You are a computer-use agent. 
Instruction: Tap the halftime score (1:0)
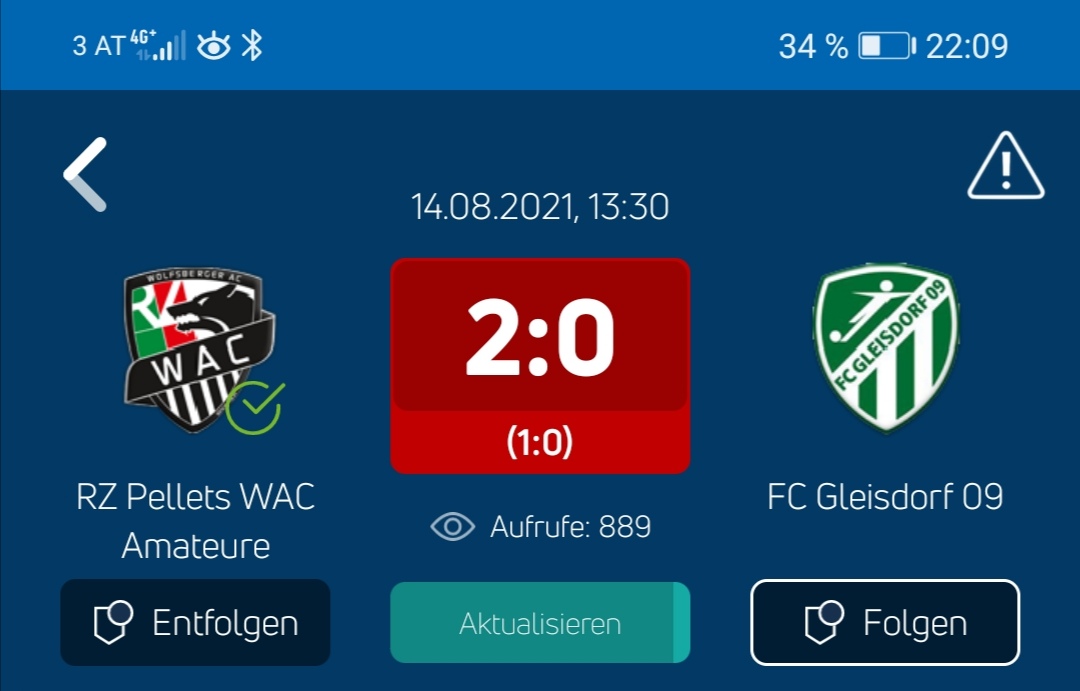(540, 442)
